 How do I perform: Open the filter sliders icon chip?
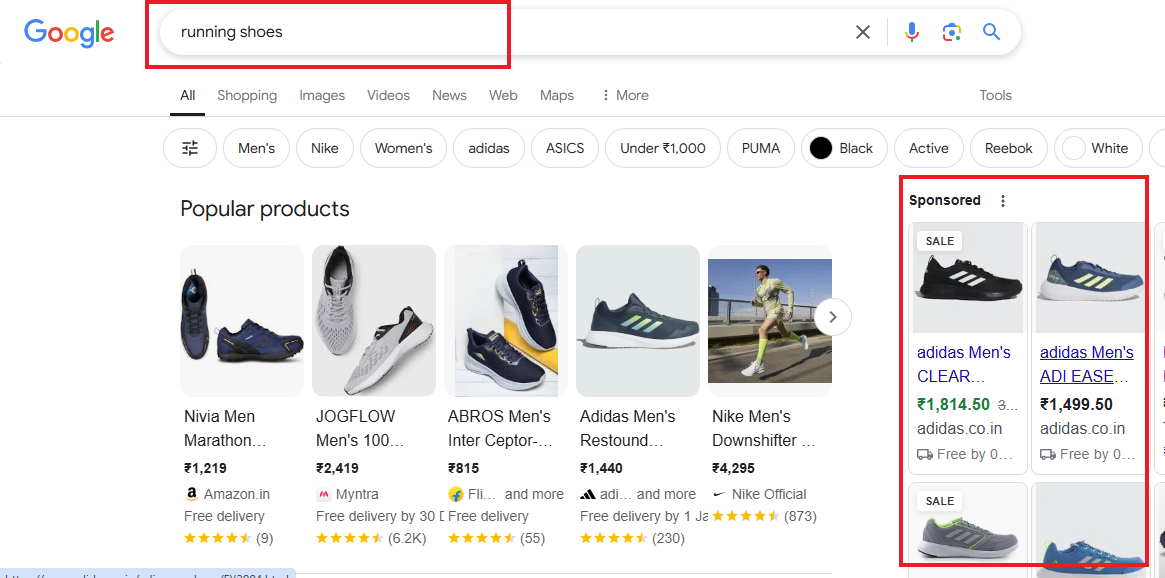(x=190, y=148)
